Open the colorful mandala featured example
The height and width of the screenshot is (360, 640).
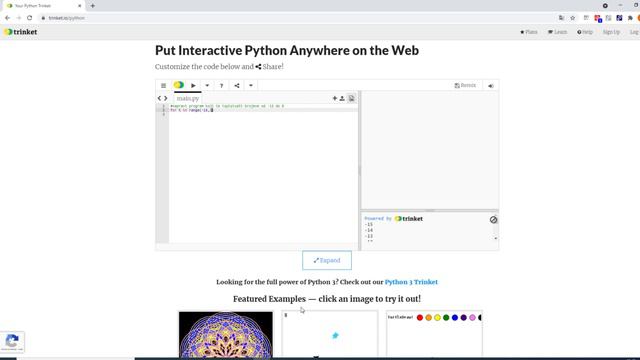[x=226, y=335]
